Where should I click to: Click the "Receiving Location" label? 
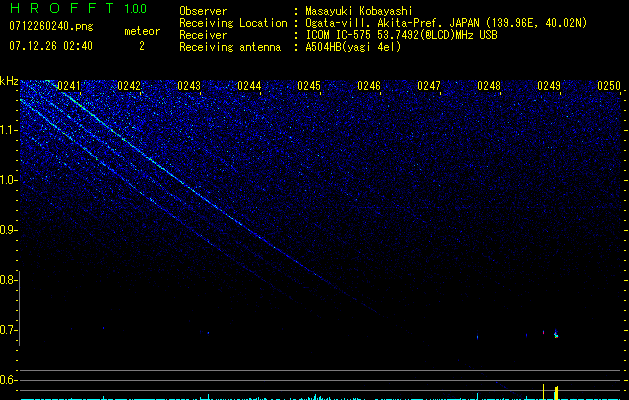233,23
